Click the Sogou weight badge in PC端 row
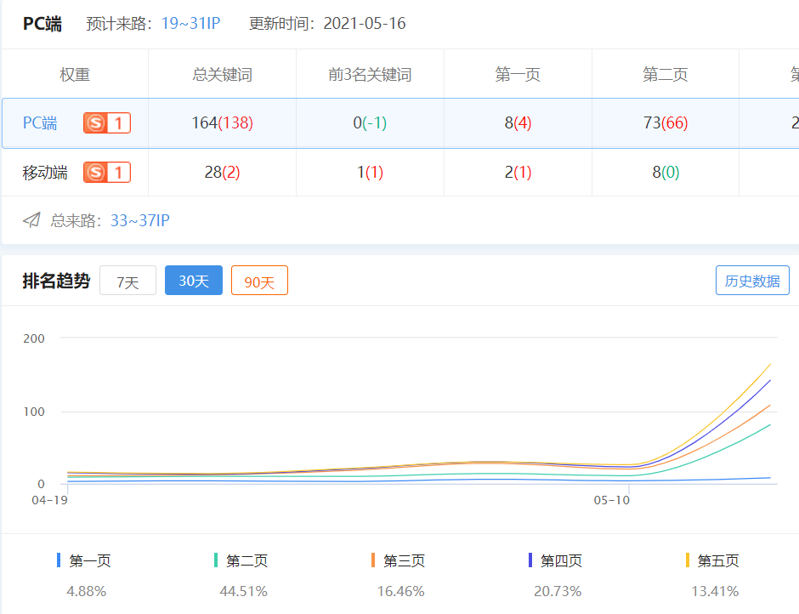This screenshot has width=799, height=614. click(x=107, y=123)
